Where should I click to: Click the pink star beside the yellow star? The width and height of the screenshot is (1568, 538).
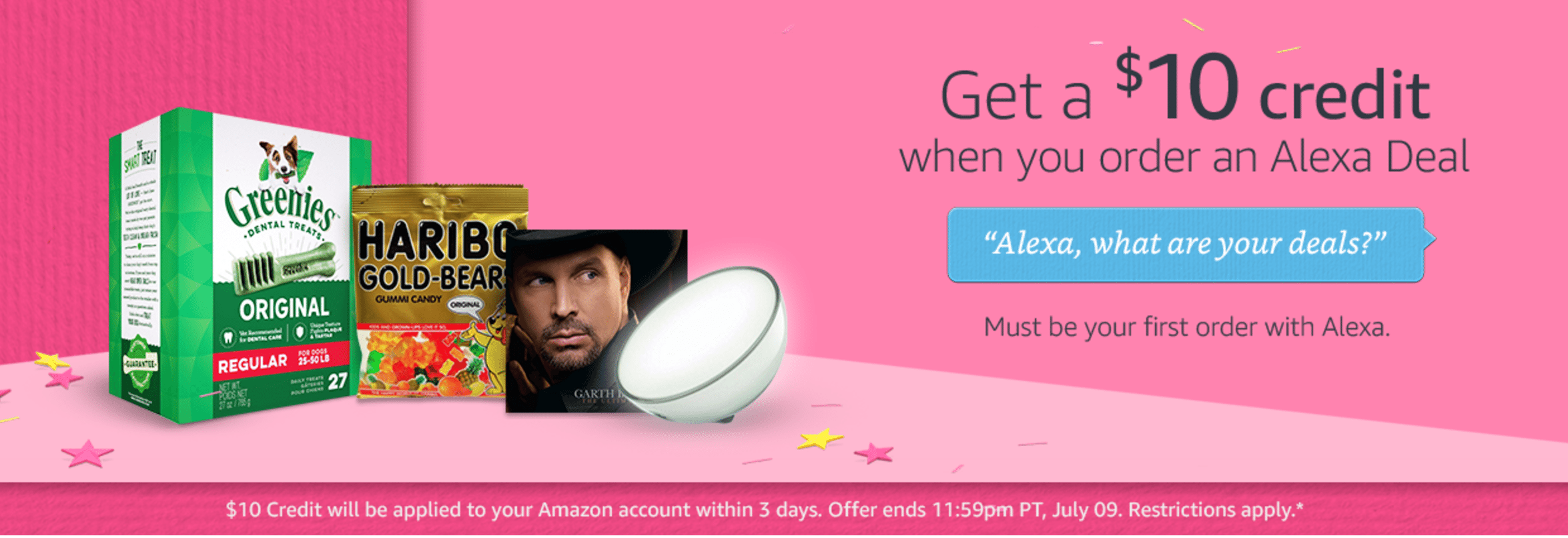874,454
